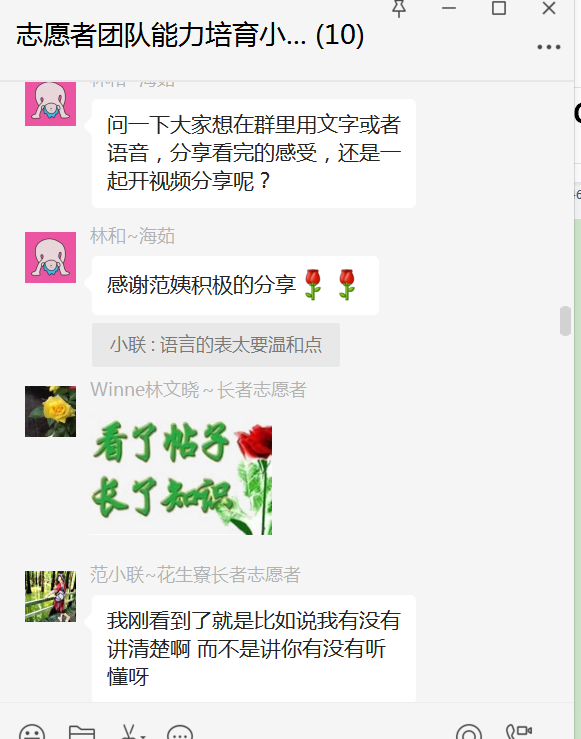Expand screenshot tool dropdown arrow
This screenshot has width=581, height=739.
142,736
